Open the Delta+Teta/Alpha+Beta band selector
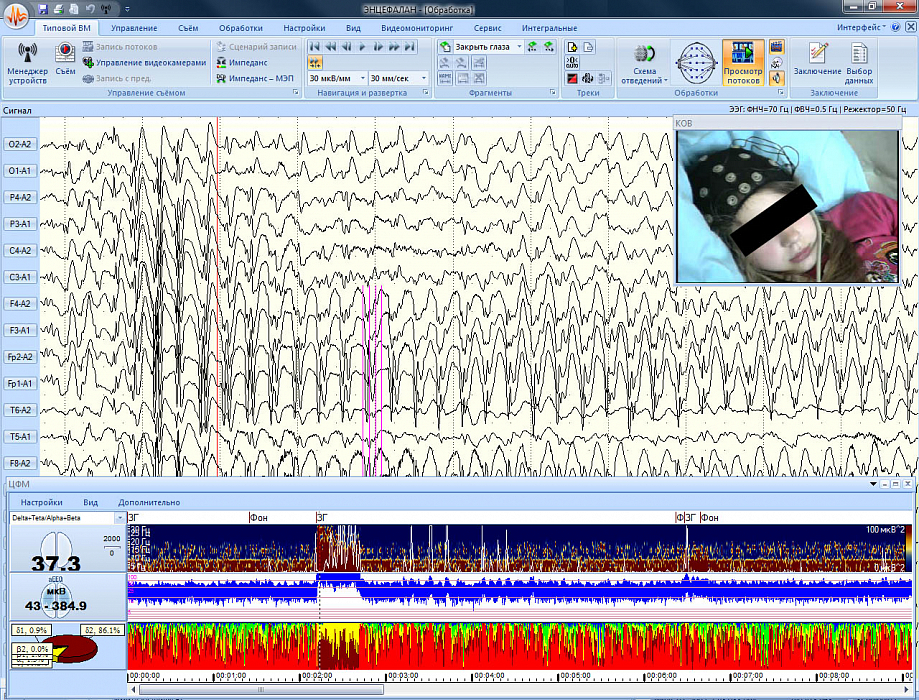The height and width of the screenshot is (700, 919). (x=120, y=518)
